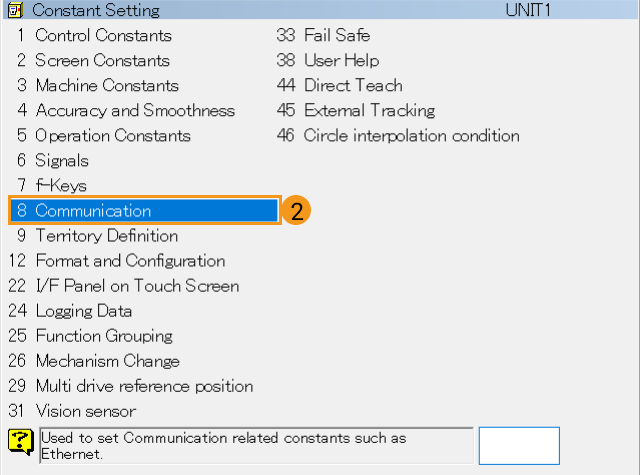Select Logging Data option
The height and width of the screenshot is (475, 640).
pyautogui.click(x=83, y=311)
